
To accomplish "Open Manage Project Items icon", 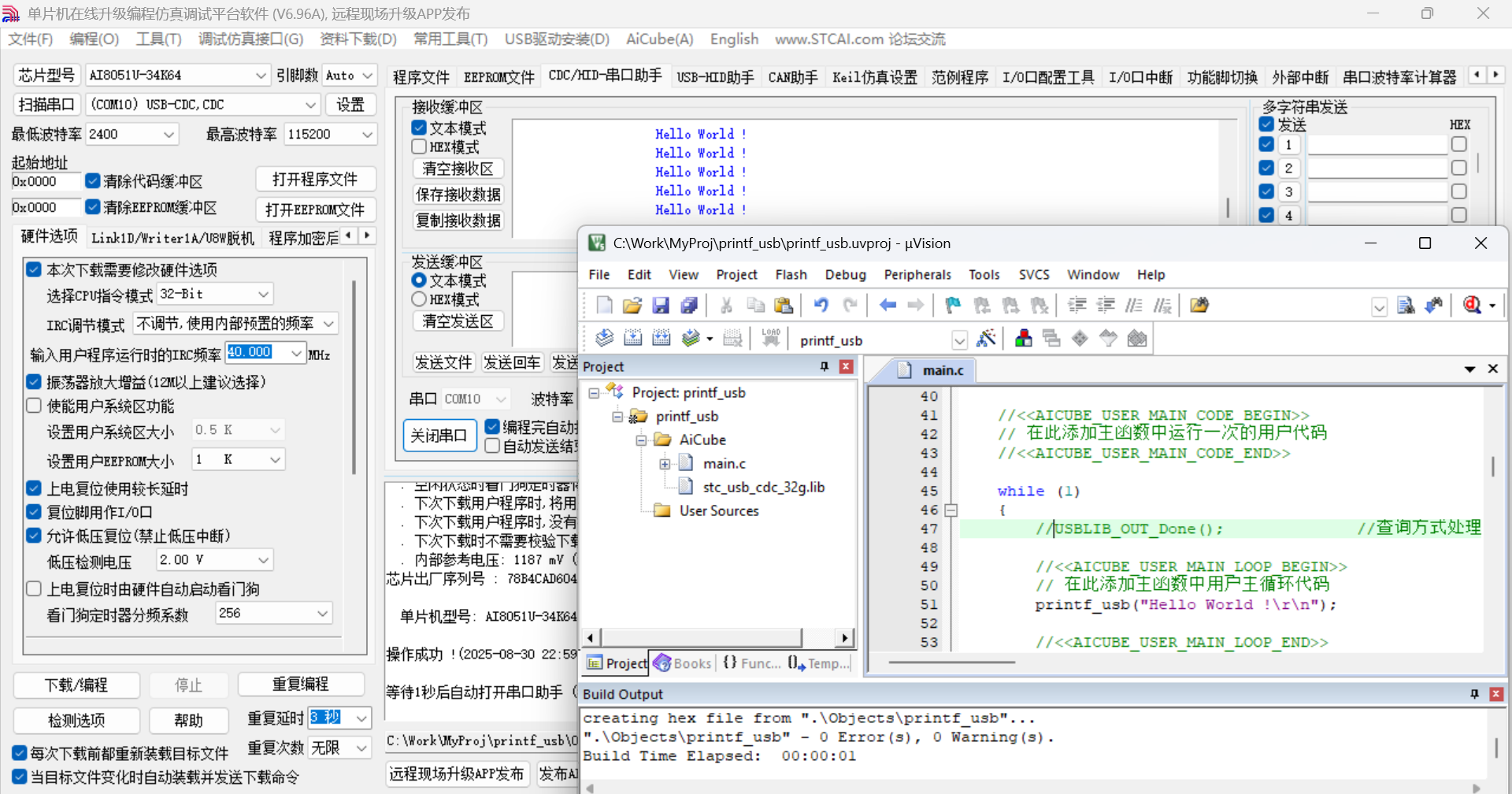I will [1023, 339].
